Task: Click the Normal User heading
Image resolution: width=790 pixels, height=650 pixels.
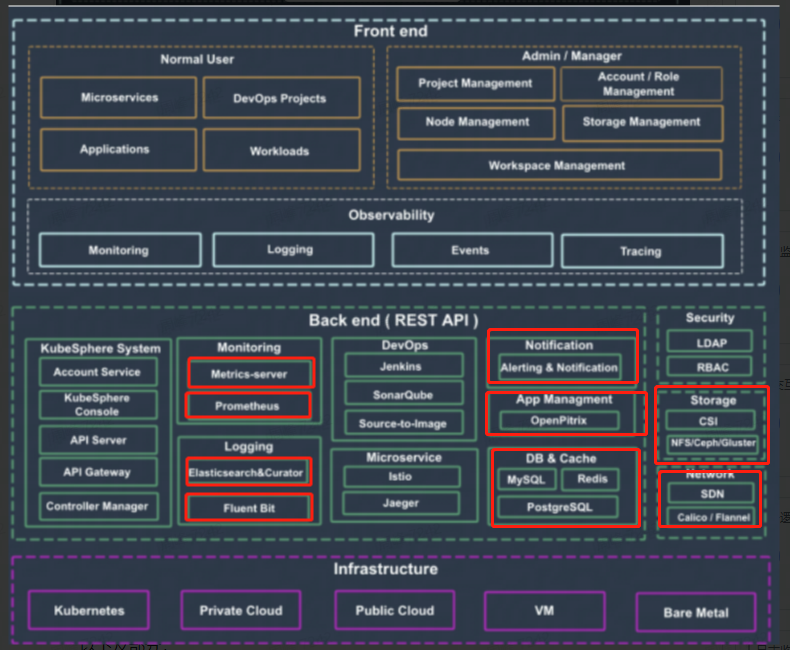Action: click(197, 59)
